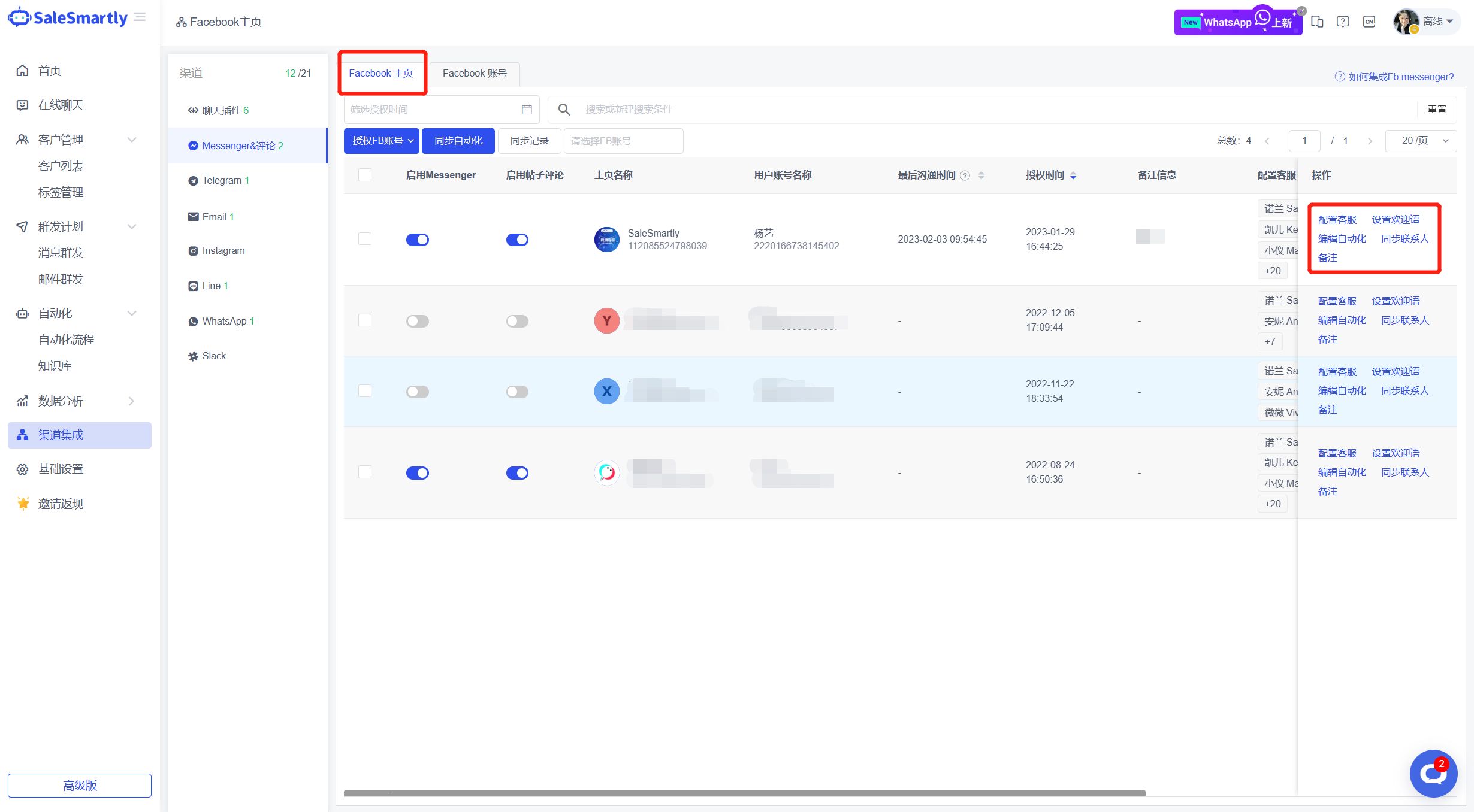Click the tooltip icon beside 最后沟通时间
Viewport: 1474px width, 812px height.
[x=965, y=175]
